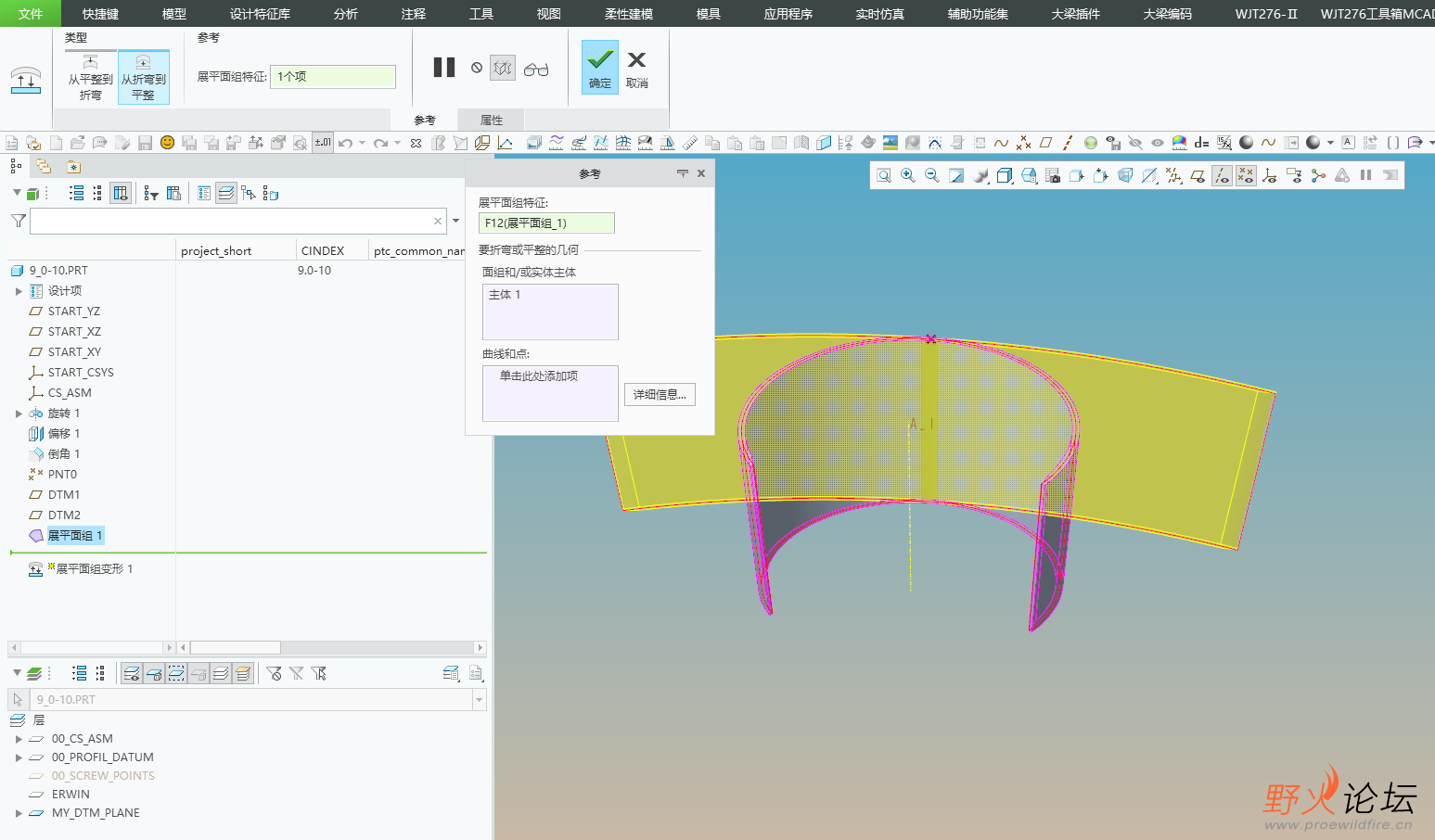Click the Zoom In magnifier icon

tap(908, 175)
